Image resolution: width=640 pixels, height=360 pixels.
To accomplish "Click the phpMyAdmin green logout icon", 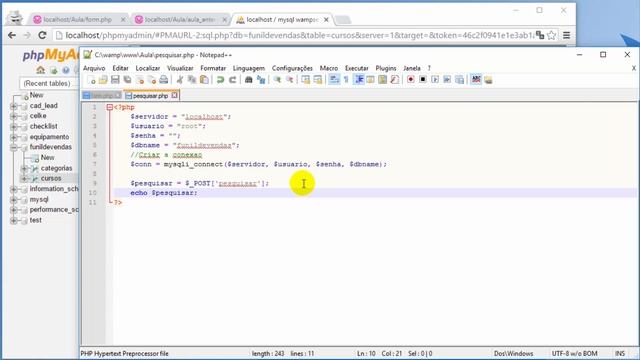I will tap(53, 71).
